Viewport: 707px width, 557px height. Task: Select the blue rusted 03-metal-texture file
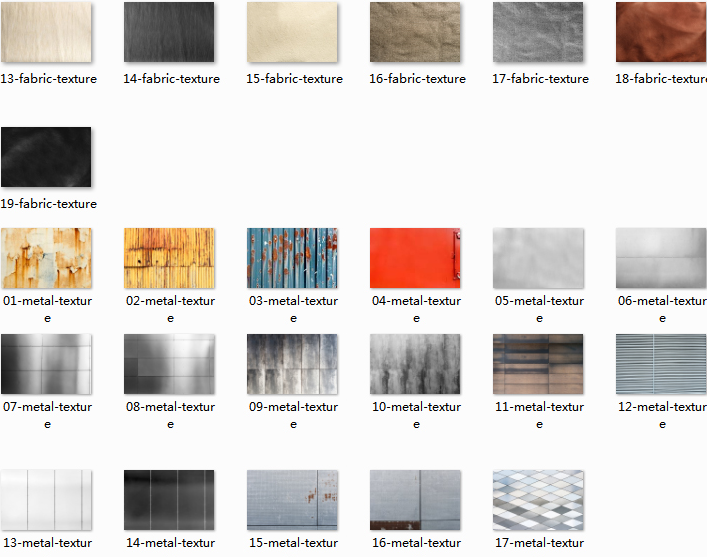pyautogui.click(x=292, y=258)
